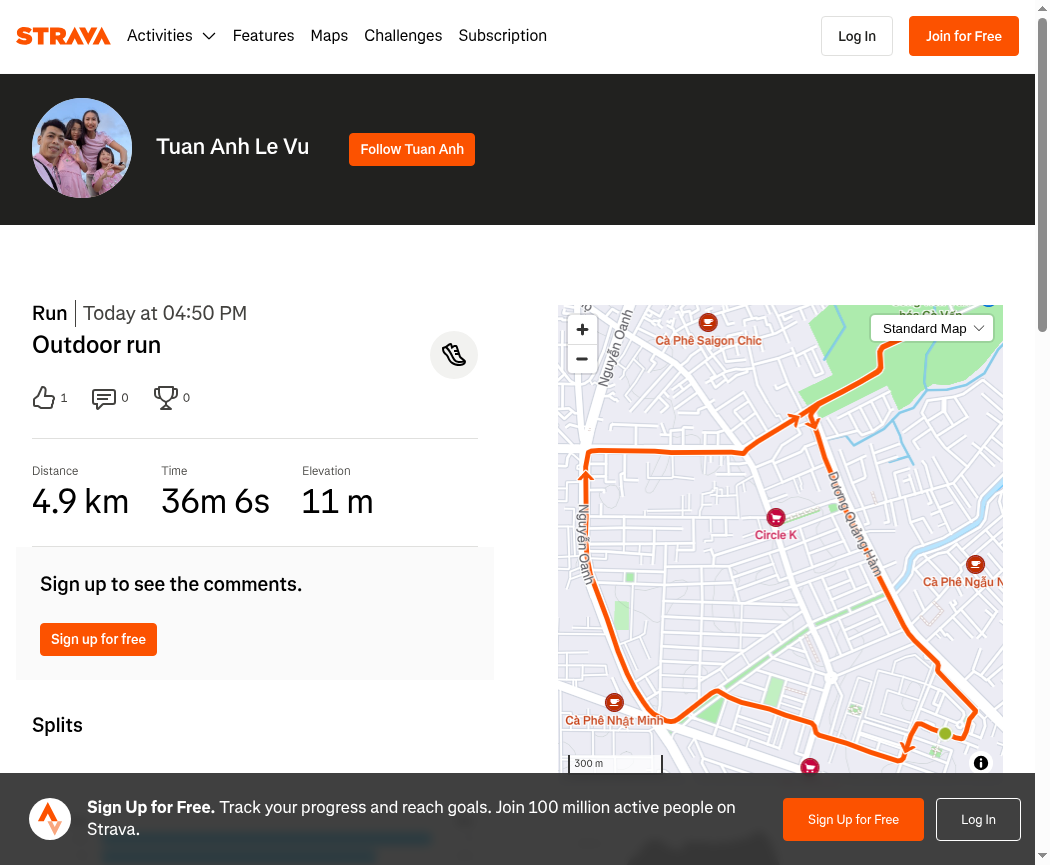The image size is (1050, 865).
Task: Click Sign up for free under comments
Action: pos(98,639)
